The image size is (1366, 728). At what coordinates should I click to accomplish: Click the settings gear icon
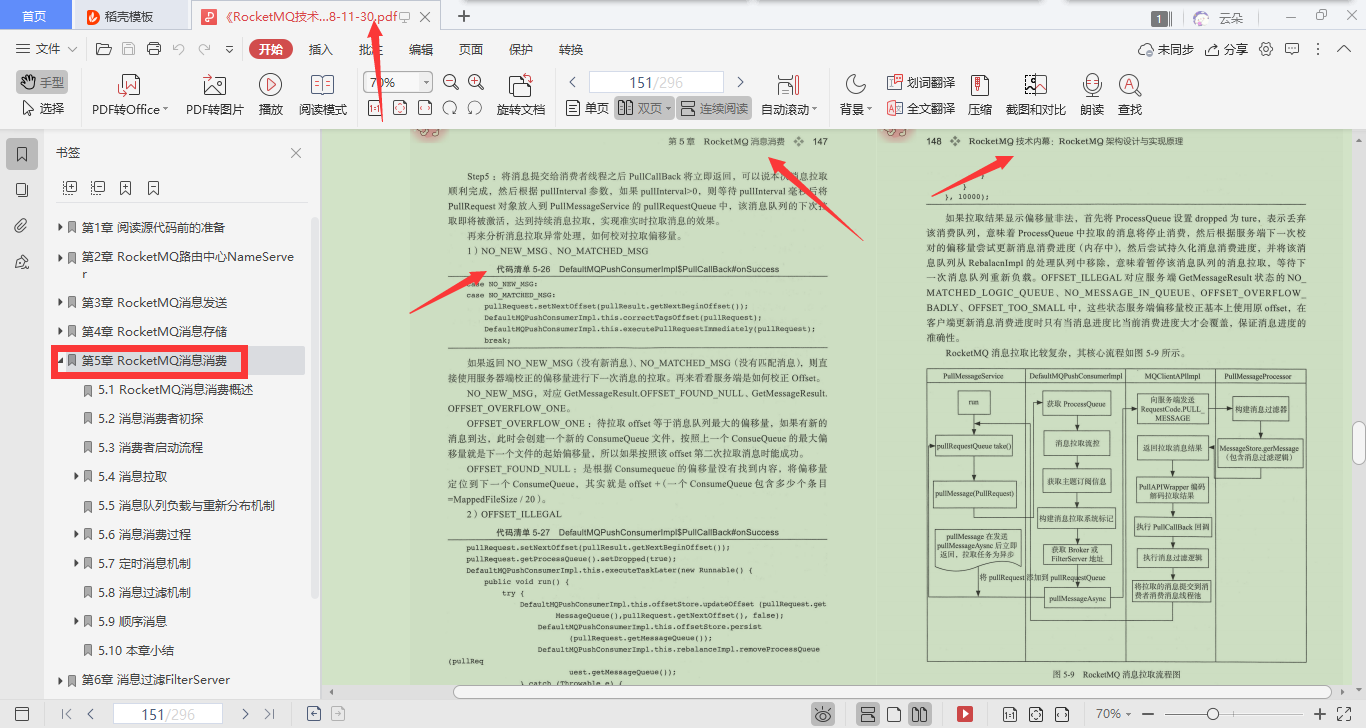(1266, 49)
